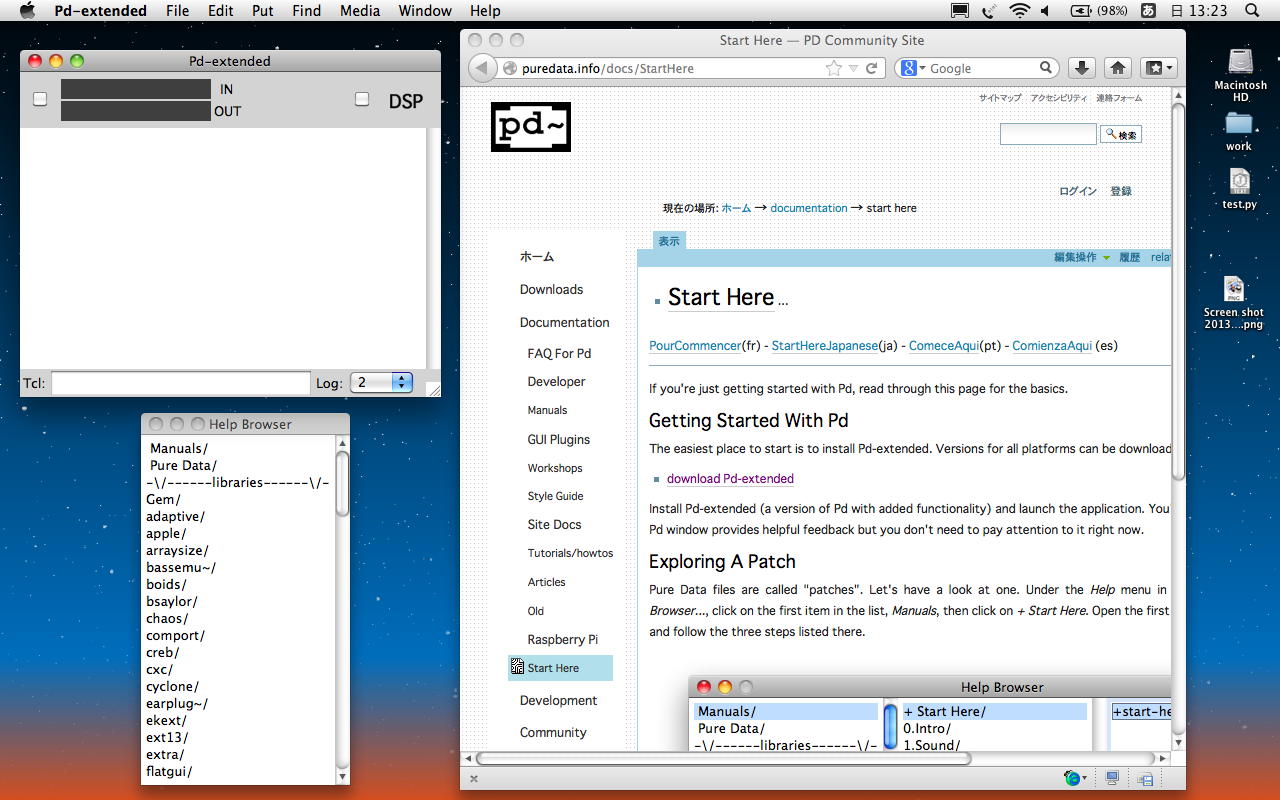1280x800 pixels.
Task: Click the web page horizontal scrollbar
Action: [x=723, y=758]
